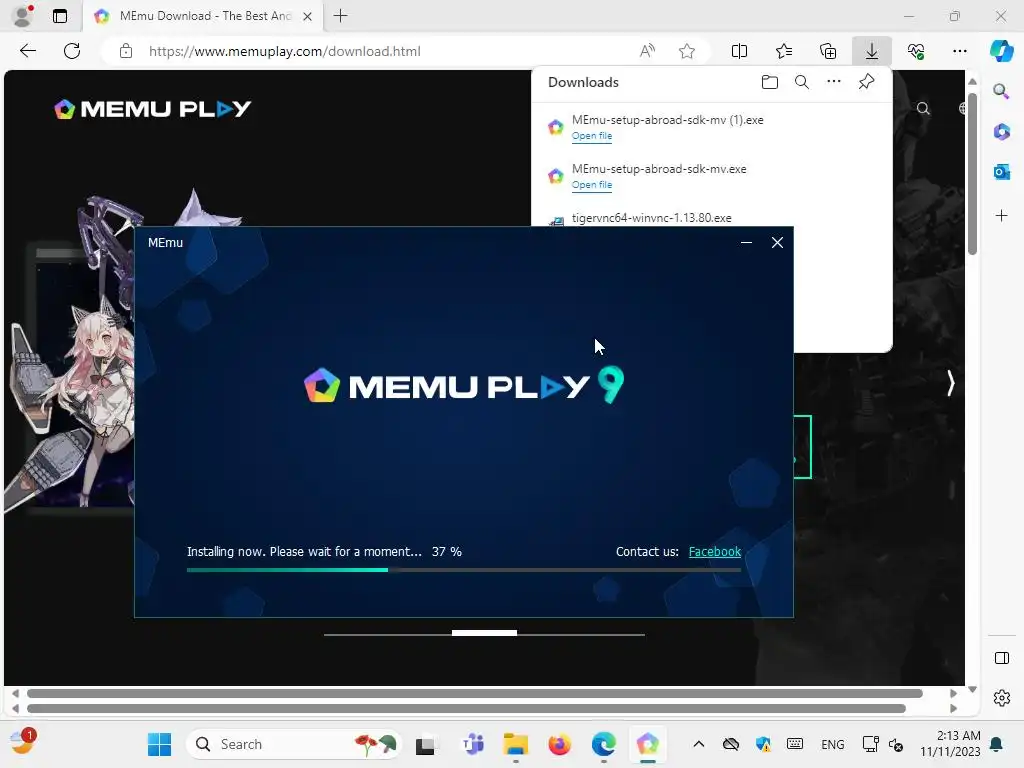Click the search icon on MEmu website
1024x768 pixels.
[922, 108]
